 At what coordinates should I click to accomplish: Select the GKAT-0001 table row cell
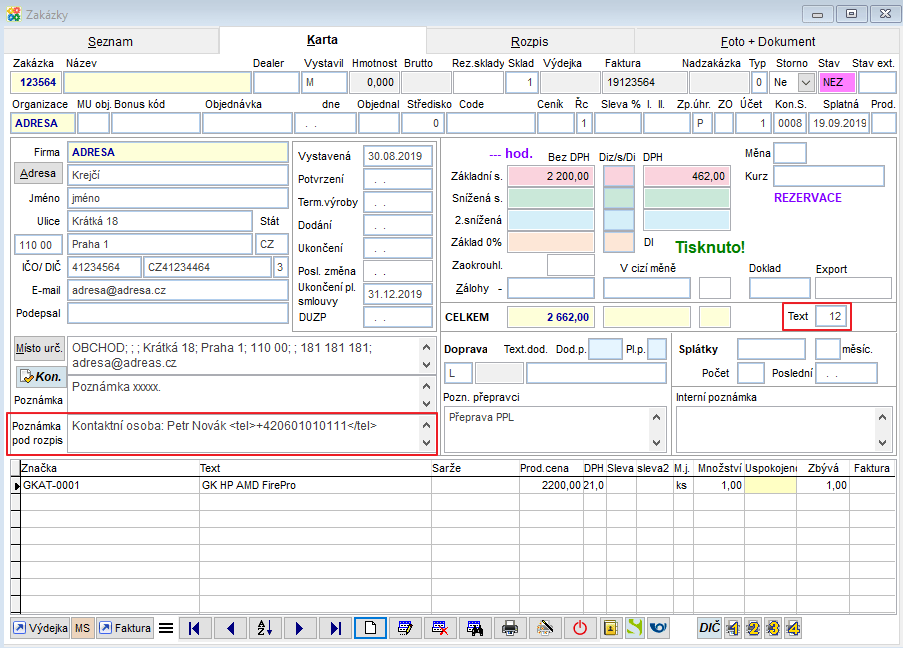click(110, 486)
